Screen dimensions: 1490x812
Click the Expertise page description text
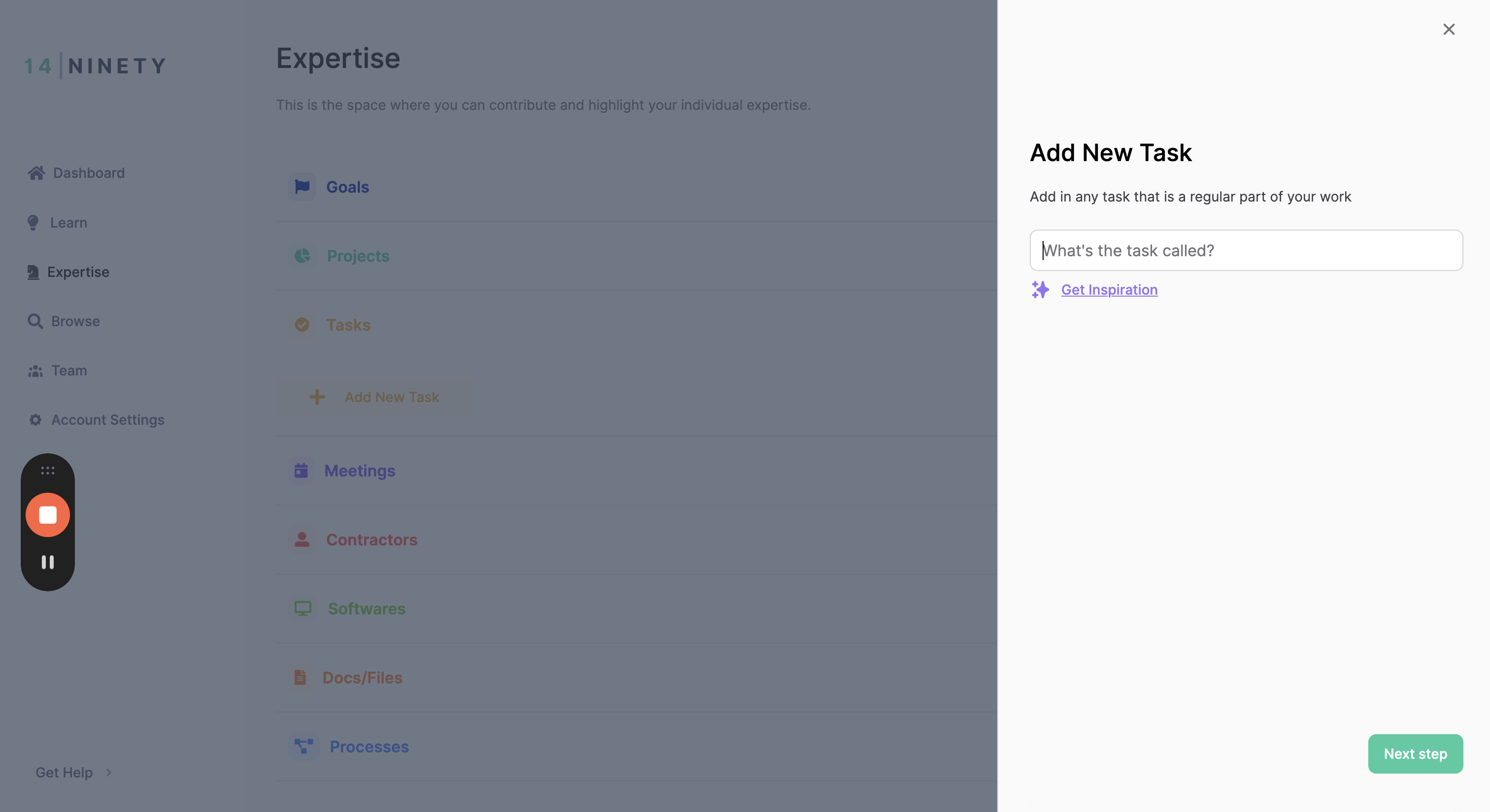tap(543, 104)
